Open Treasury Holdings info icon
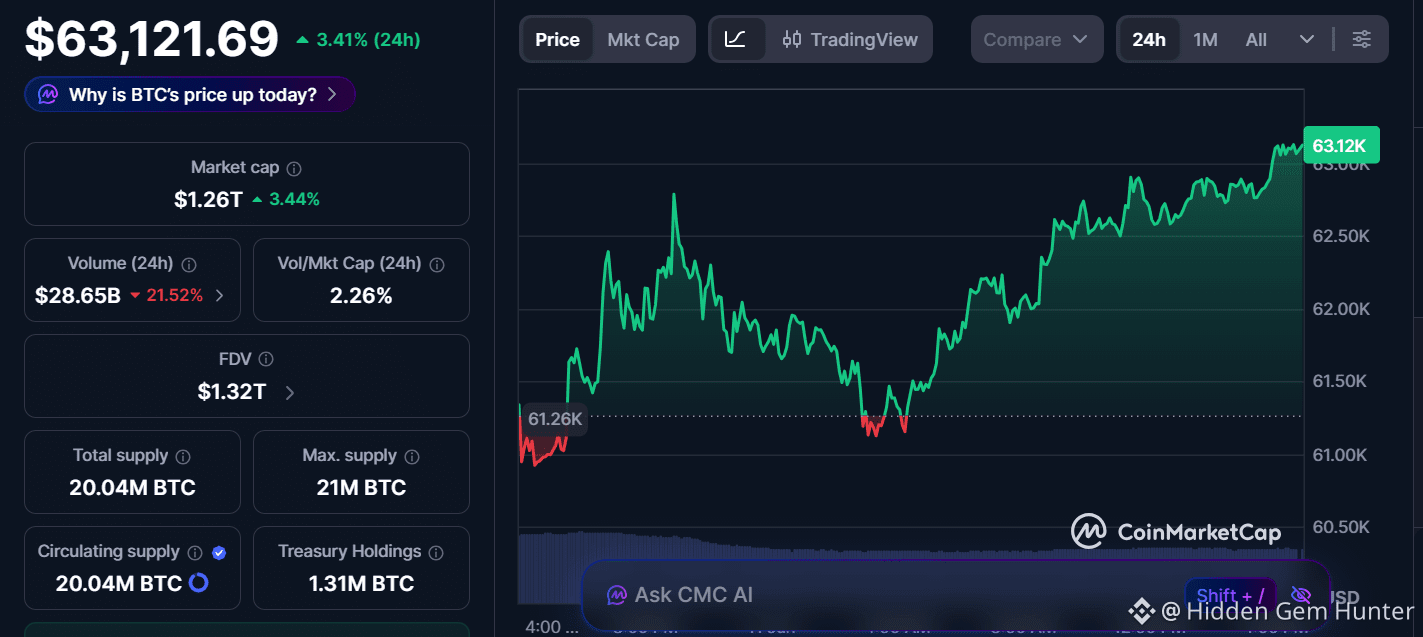1423x637 pixels. (x=436, y=552)
